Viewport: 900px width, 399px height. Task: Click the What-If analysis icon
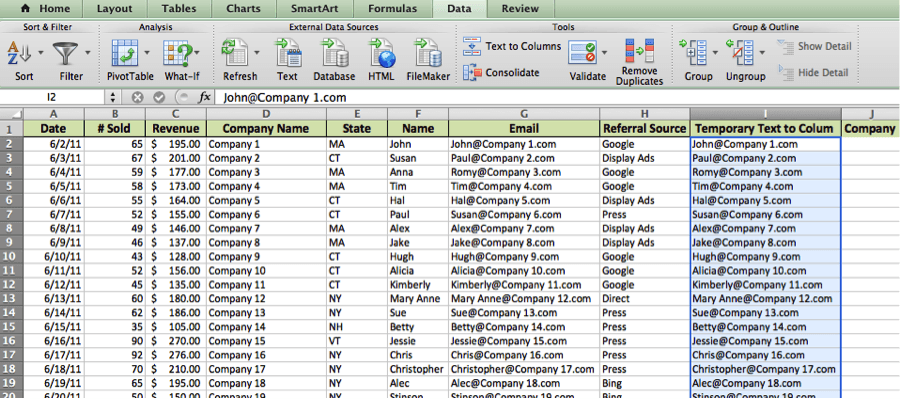tap(178, 54)
